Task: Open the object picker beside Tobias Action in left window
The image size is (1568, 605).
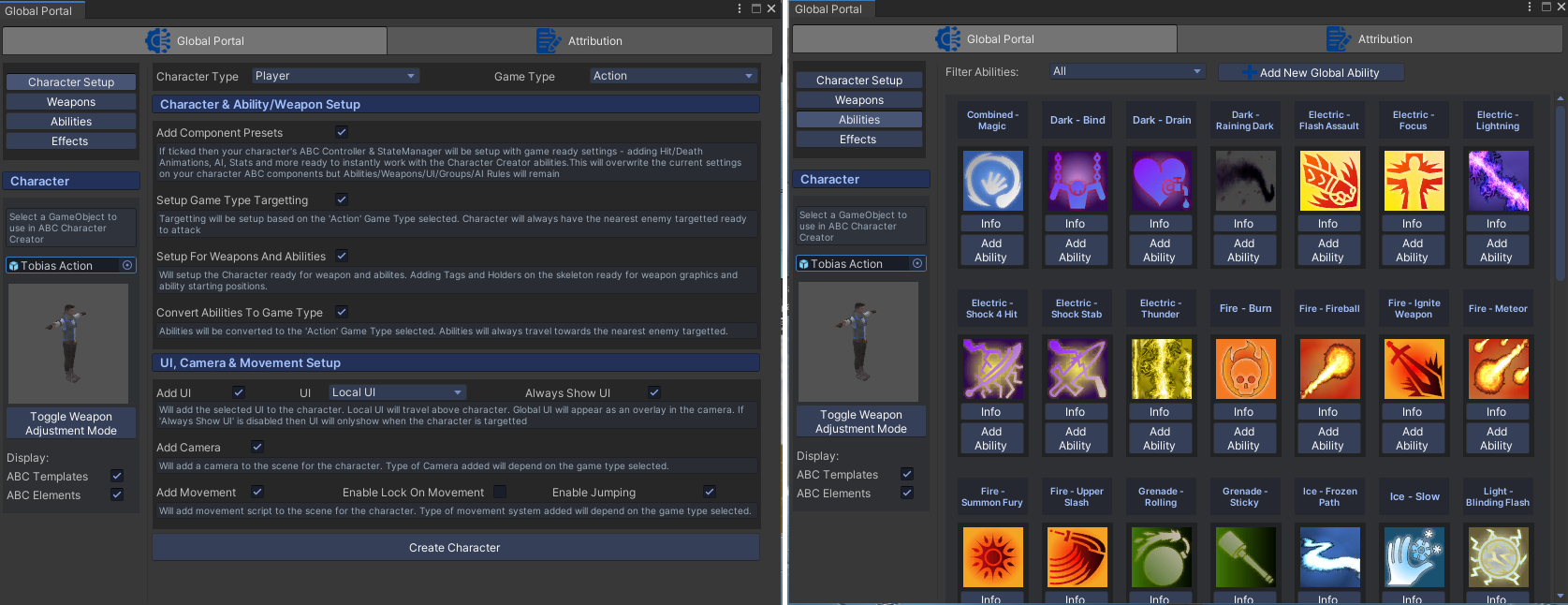Action: (x=127, y=266)
